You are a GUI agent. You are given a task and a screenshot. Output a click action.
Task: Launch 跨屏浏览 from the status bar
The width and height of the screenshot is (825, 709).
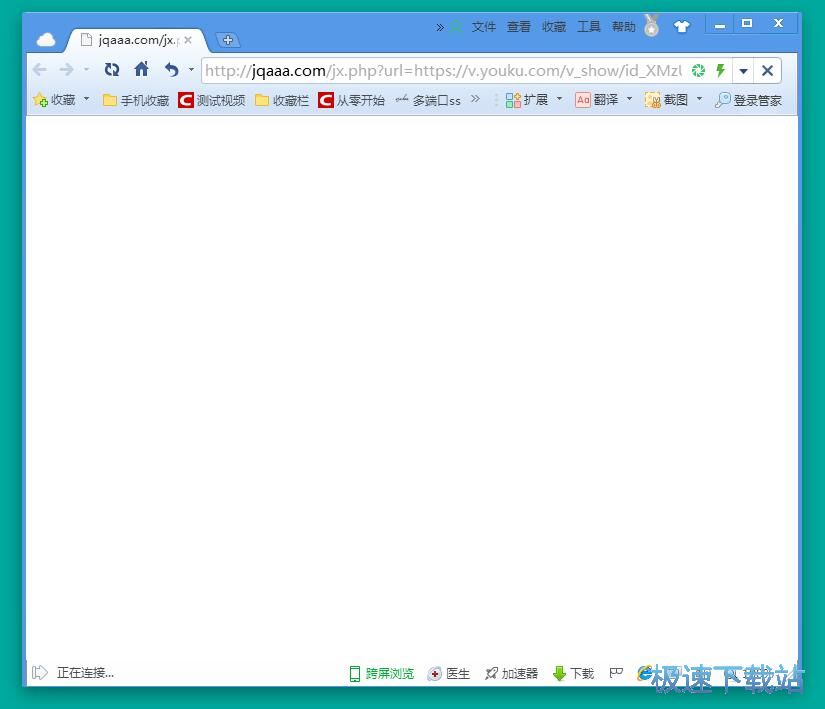tap(381, 673)
